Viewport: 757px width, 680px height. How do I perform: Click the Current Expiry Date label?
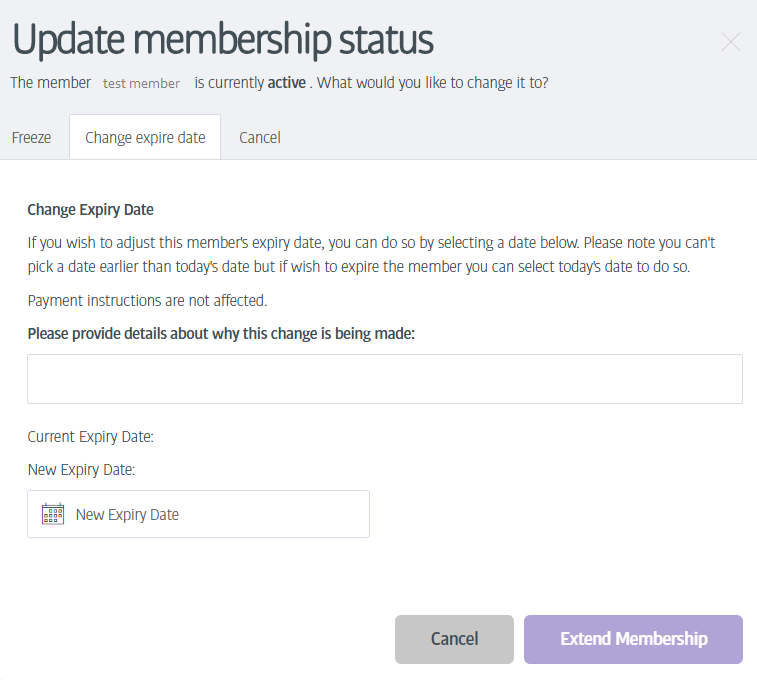point(90,437)
